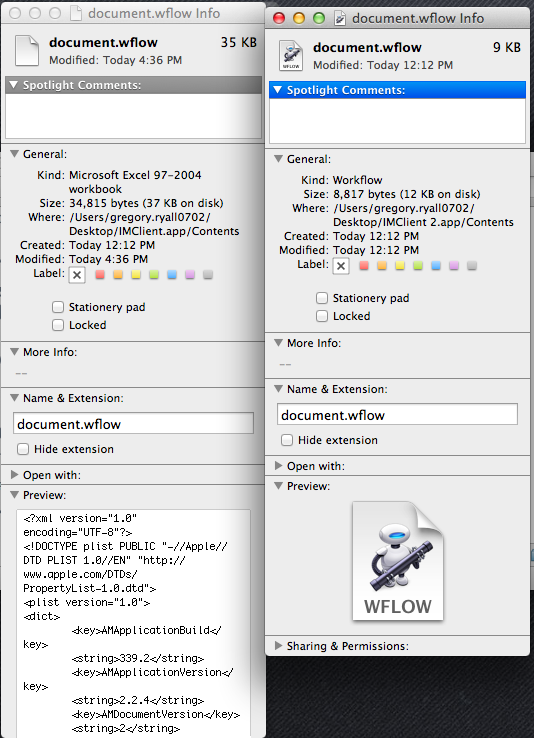Choose gray label in left Info window
The height and width of the screenshot is (738, 534).
(208, 274)
